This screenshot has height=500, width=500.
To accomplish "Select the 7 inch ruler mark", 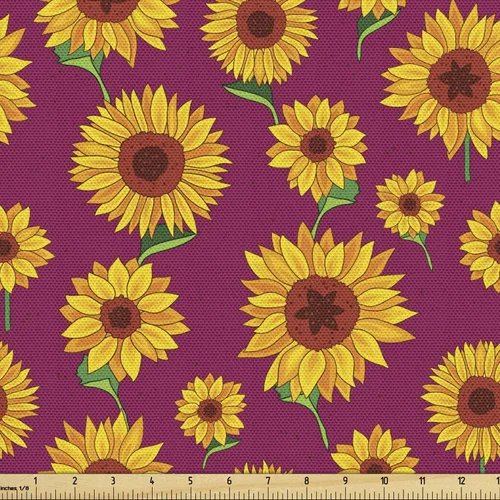I will coord(268,481).
